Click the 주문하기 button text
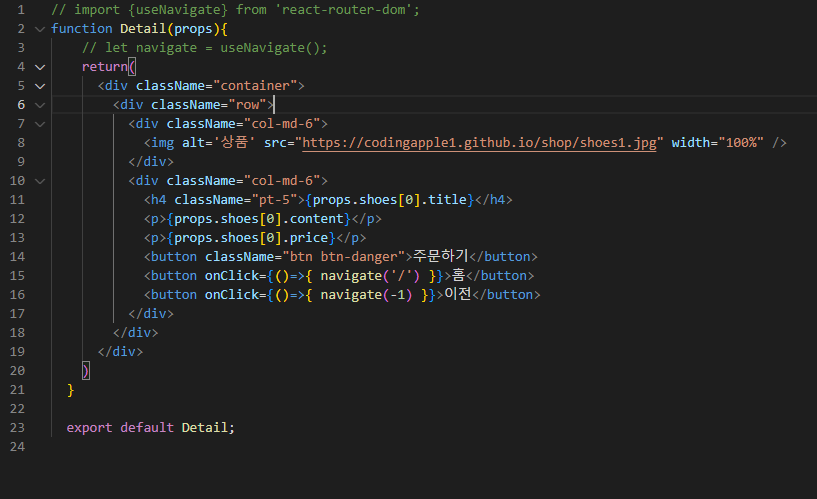Viewport: 817px width, 499px height. point(441,256)
